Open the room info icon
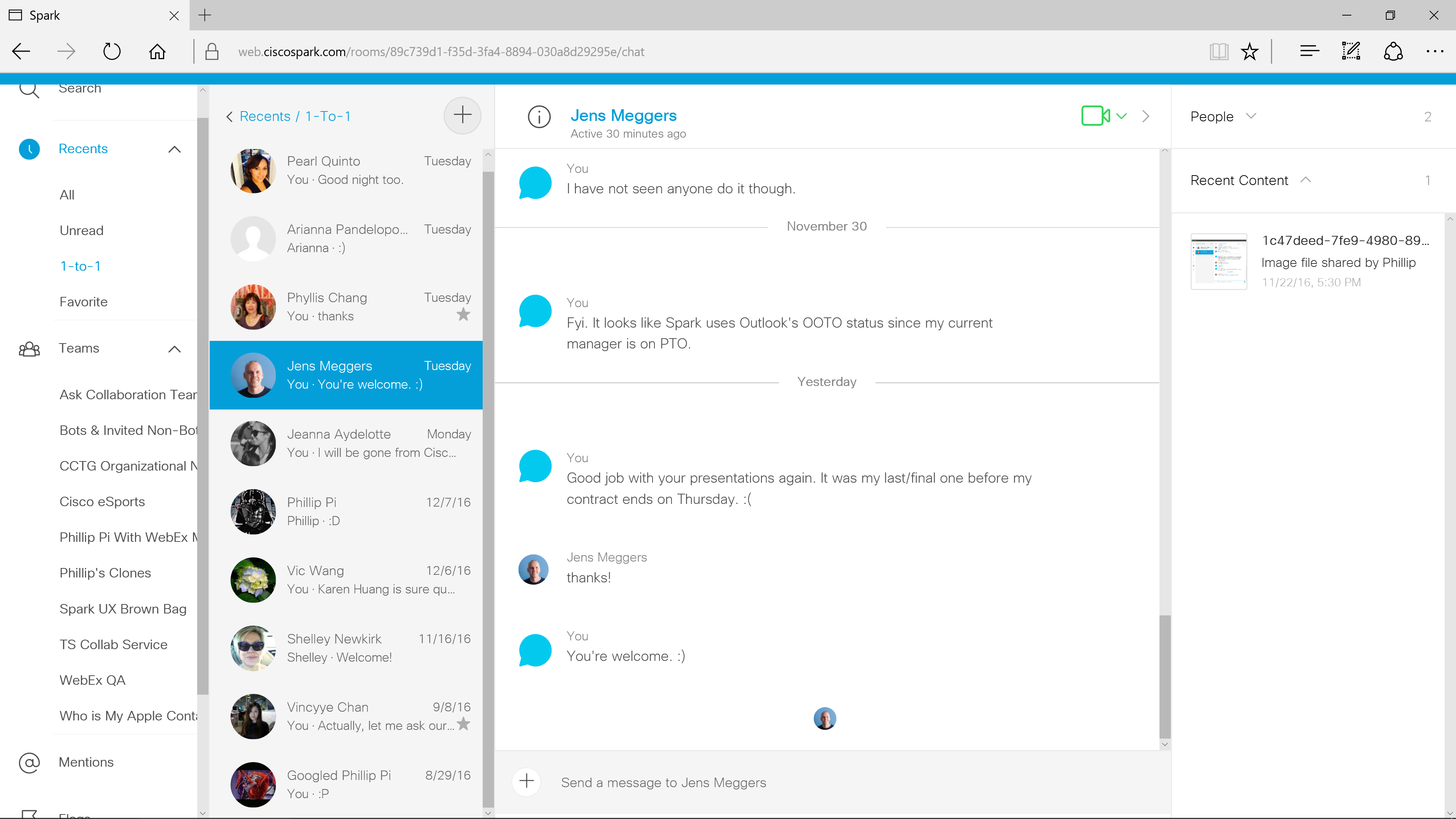The height and width of the screenshot is (819, 1456). pyautogui.click(x=539, y=116)
